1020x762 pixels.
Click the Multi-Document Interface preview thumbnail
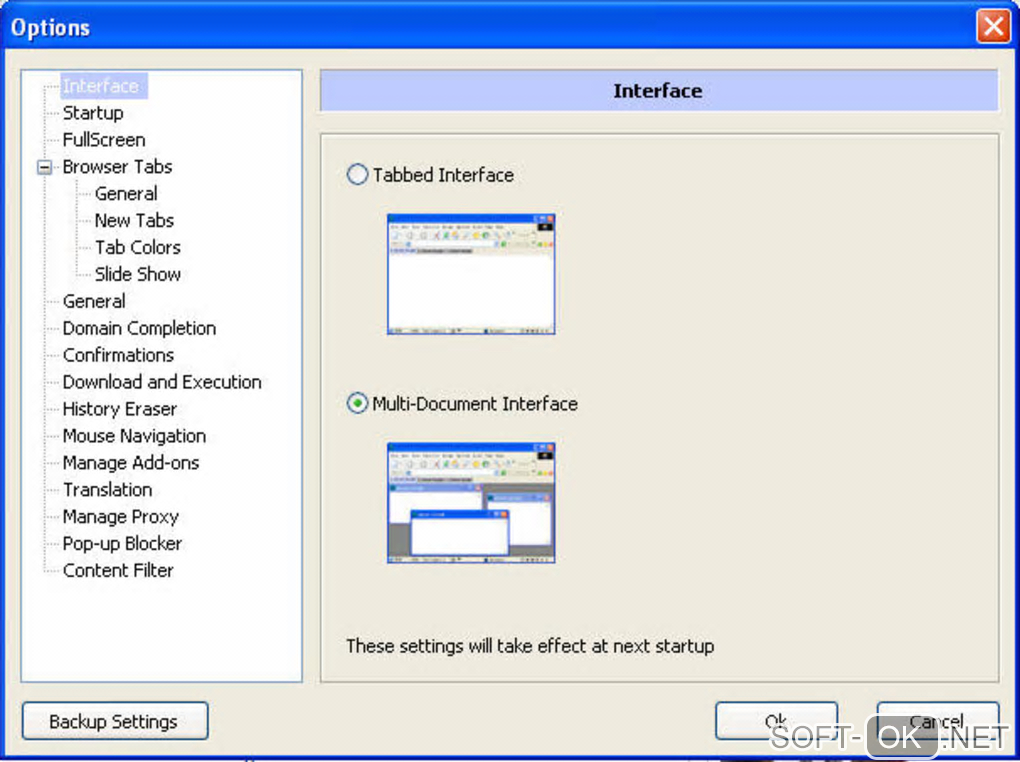(471, 503)
